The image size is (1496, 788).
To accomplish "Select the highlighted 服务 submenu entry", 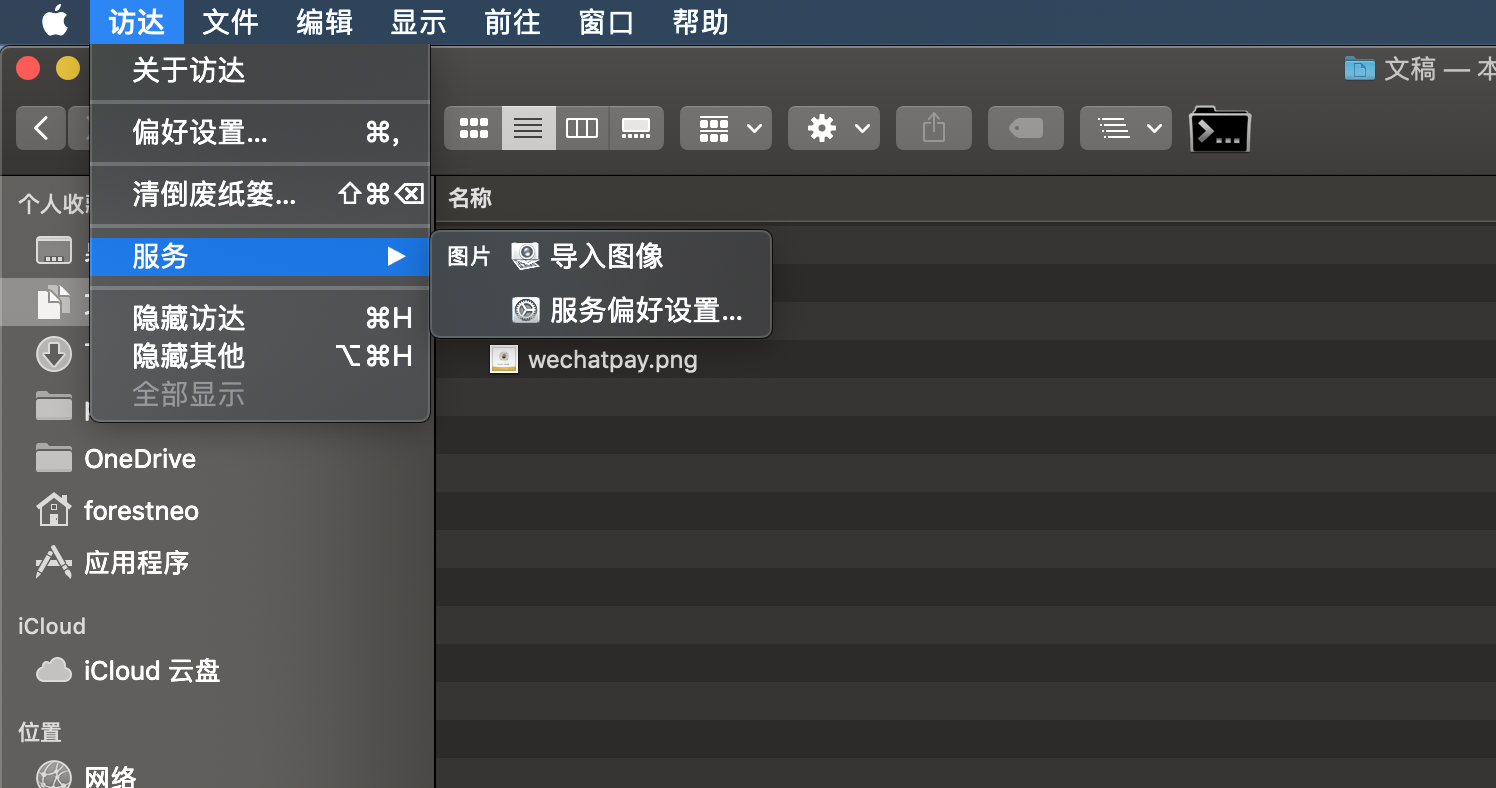I will coord(260,257).
